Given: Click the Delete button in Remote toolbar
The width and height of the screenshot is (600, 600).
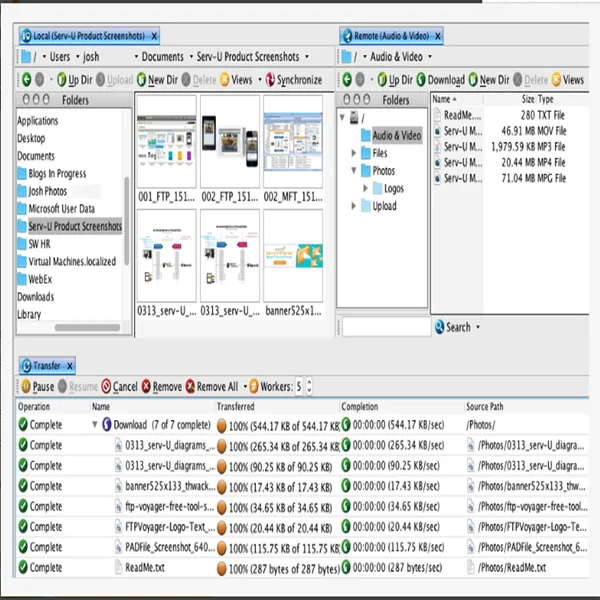Looking at the screenshot, I should coord(531,80).
